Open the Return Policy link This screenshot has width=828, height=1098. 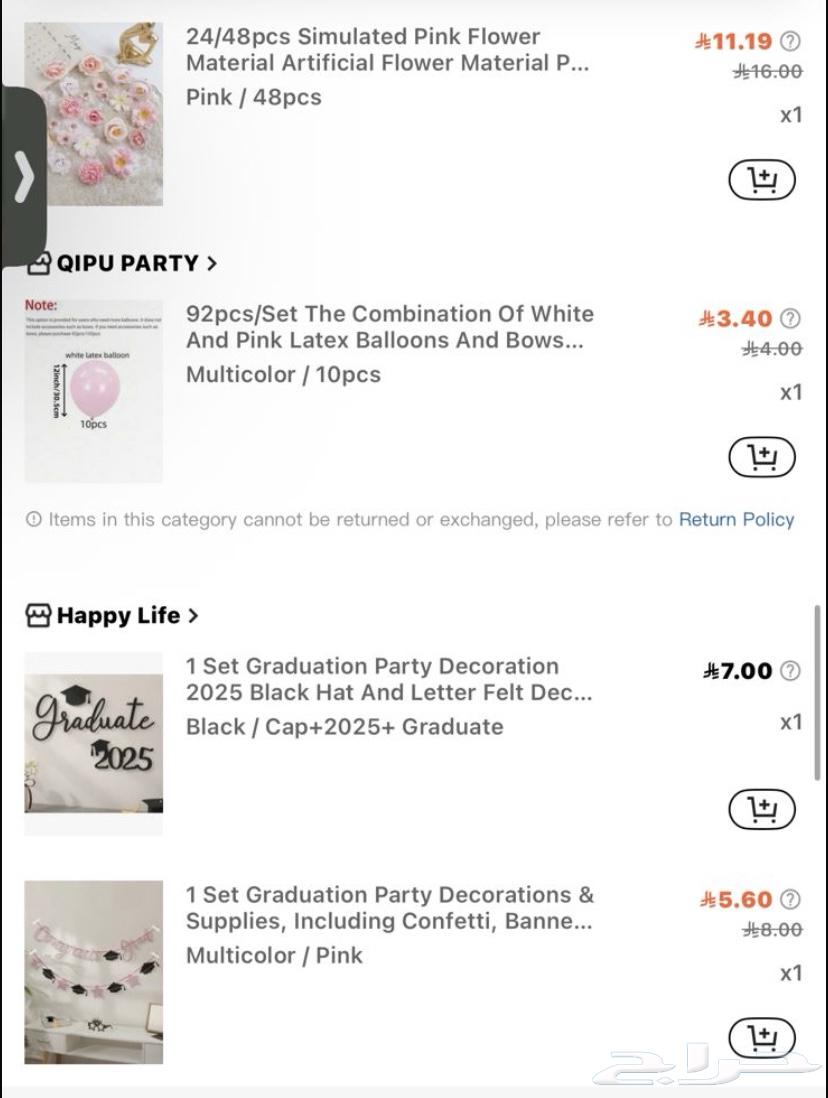click(736, 519)
